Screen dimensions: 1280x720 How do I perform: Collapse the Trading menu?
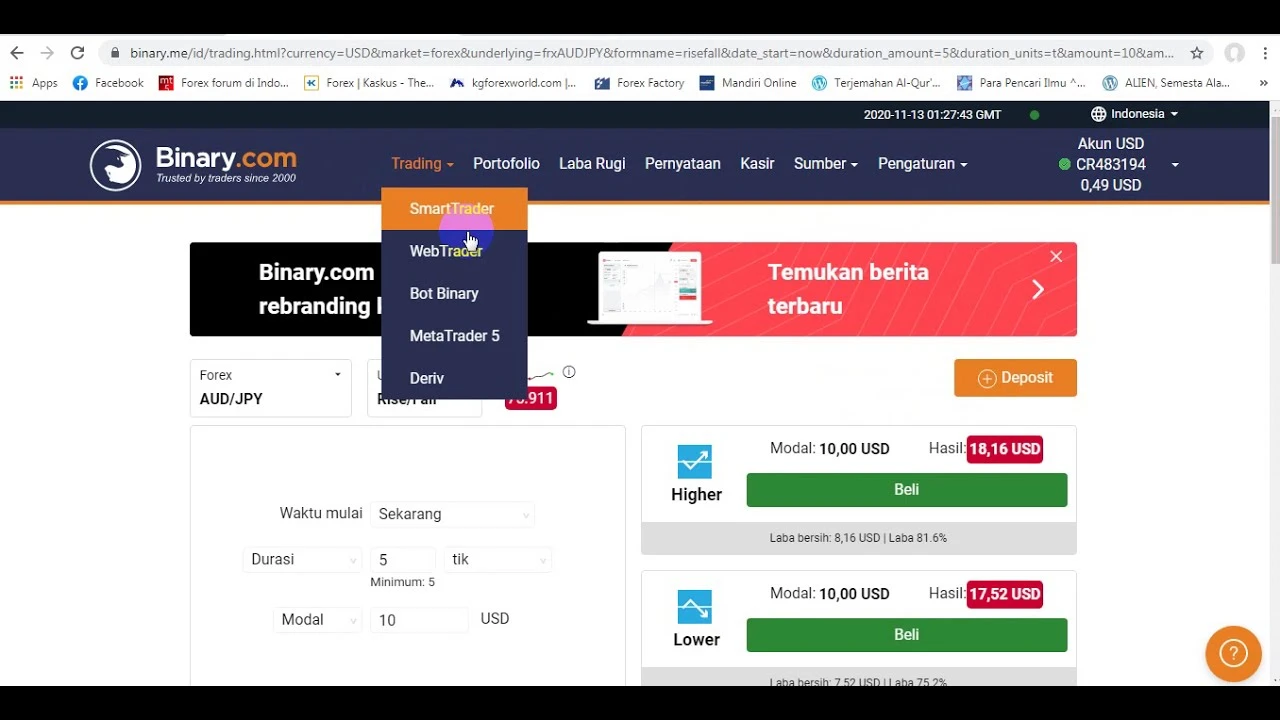422,164
